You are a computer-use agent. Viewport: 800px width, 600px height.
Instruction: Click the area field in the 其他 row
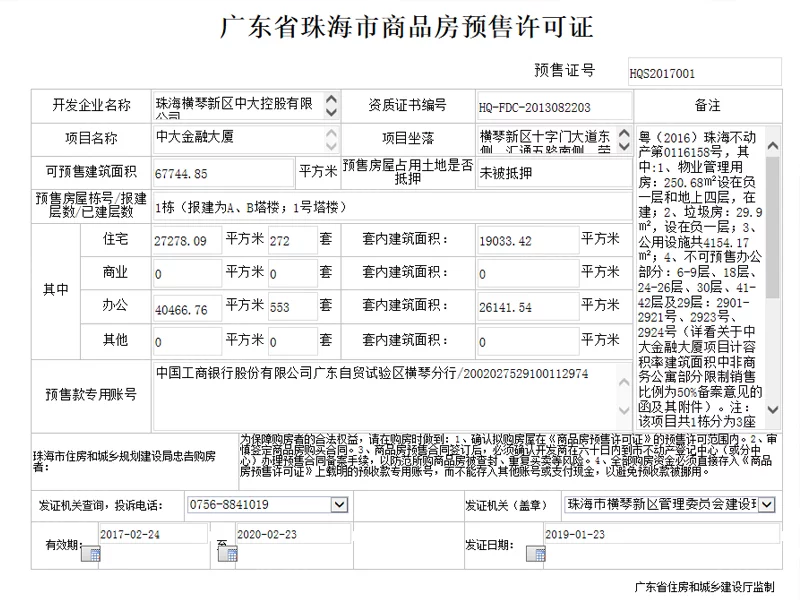click(x=187, y=342)
